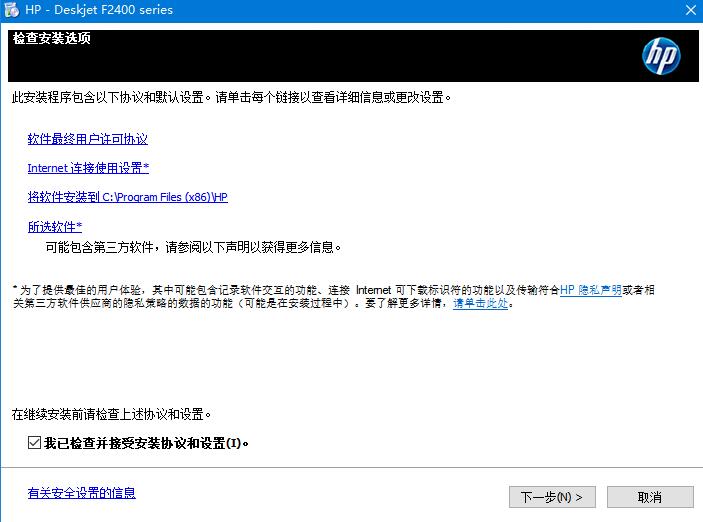Open the 有关安全设置的信息 link

pyautogui.click(x=81, y=493)
